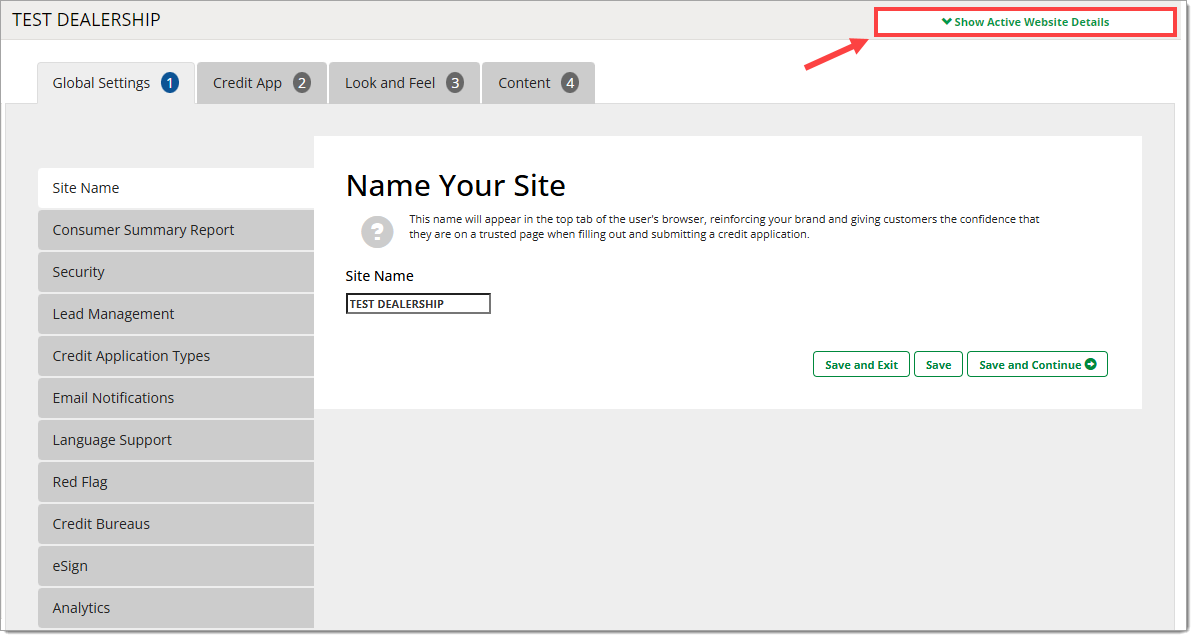This screenshot has height=638, width=1194.
Task: Expand Show Active Website Details
Action: pos(1025,22)
